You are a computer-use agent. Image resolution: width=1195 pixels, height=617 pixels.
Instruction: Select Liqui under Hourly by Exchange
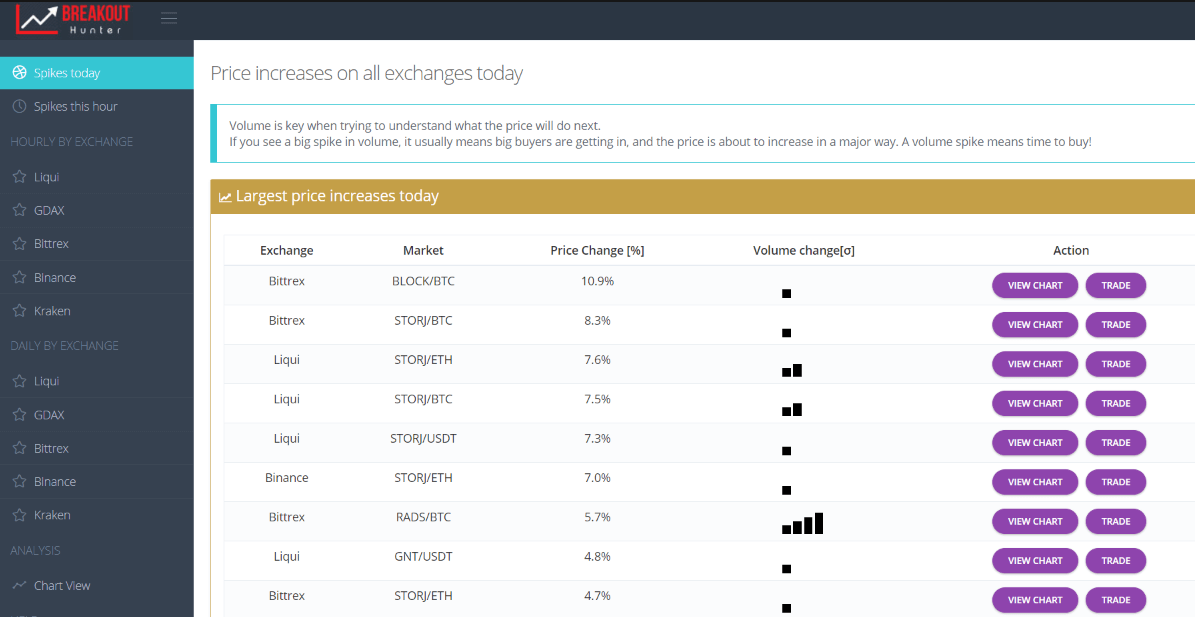click(x=97, y=177)
